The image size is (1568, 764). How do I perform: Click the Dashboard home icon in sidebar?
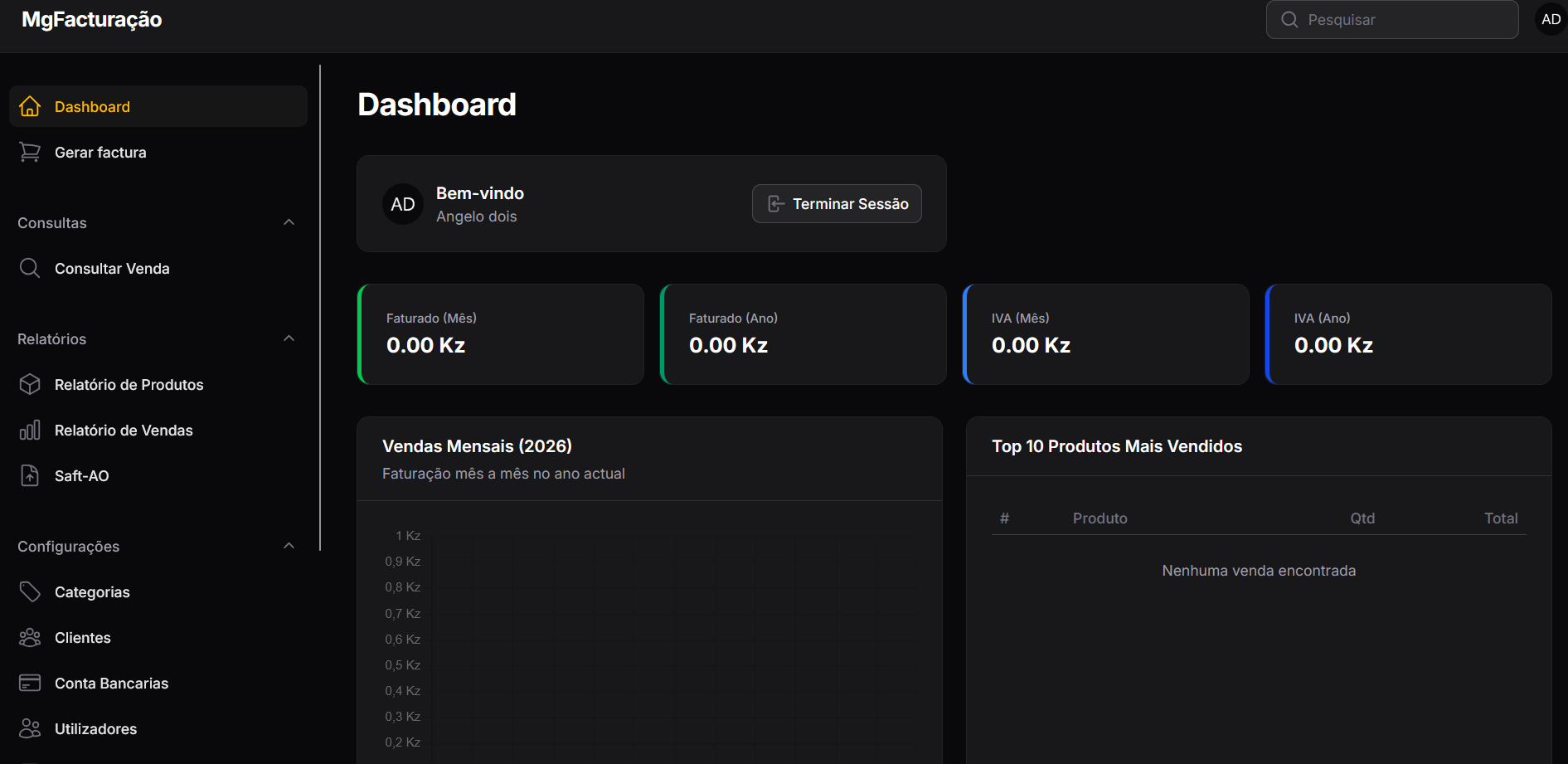coord(30,106)
